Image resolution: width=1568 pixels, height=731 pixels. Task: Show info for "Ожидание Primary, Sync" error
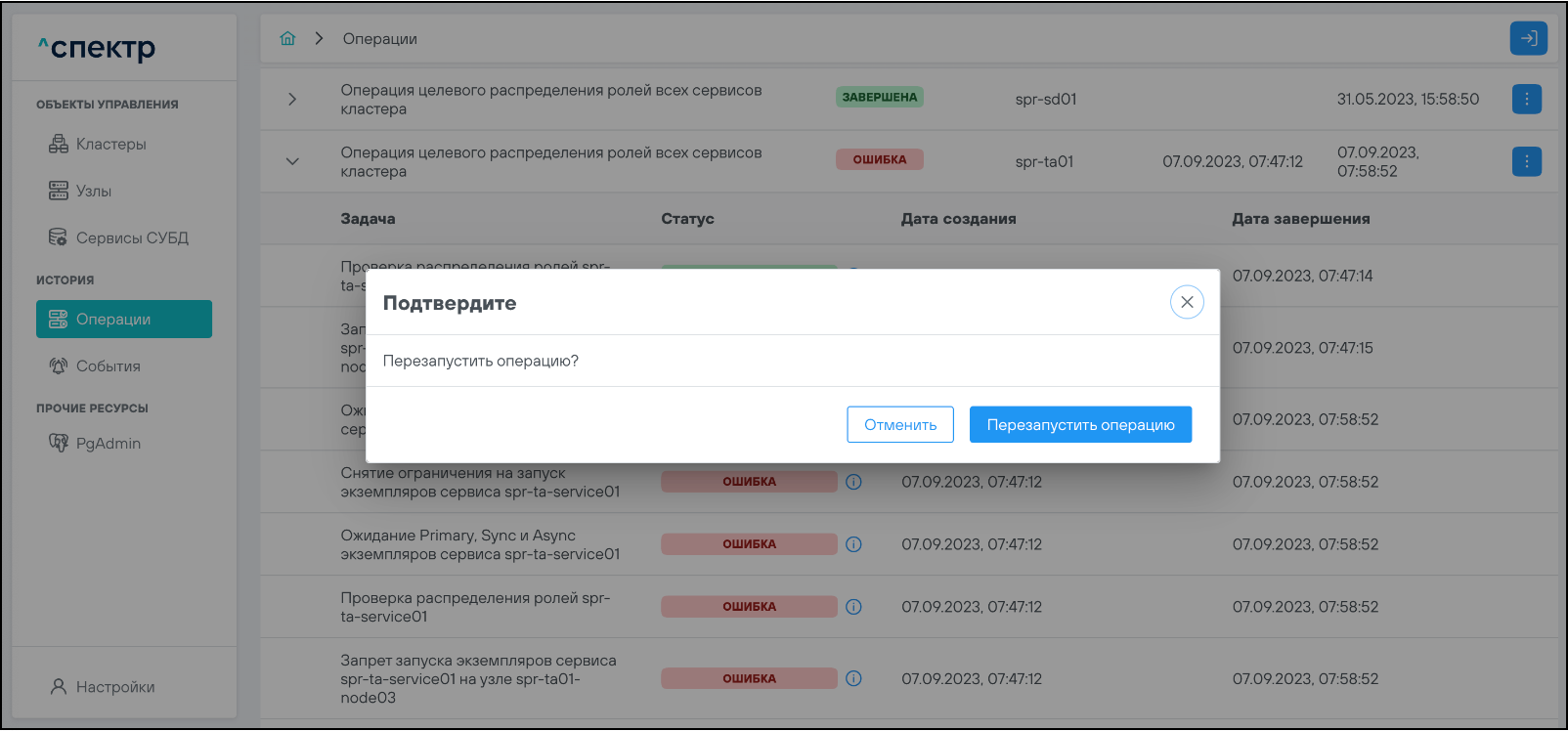853,544
